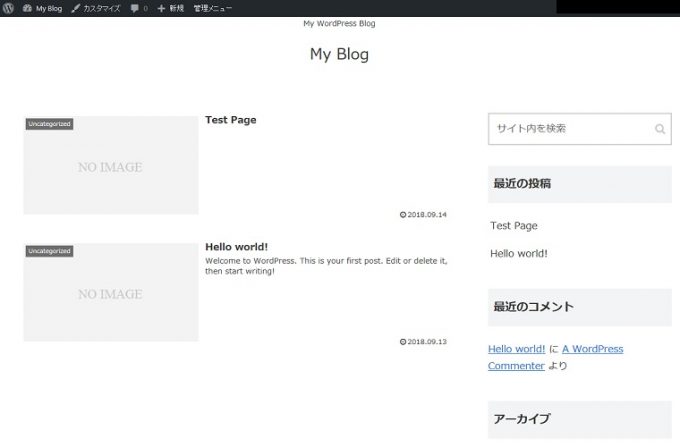This screenshot has height=447, width=680.
Task: Click the customize brush icon
Action: (75, 8)
